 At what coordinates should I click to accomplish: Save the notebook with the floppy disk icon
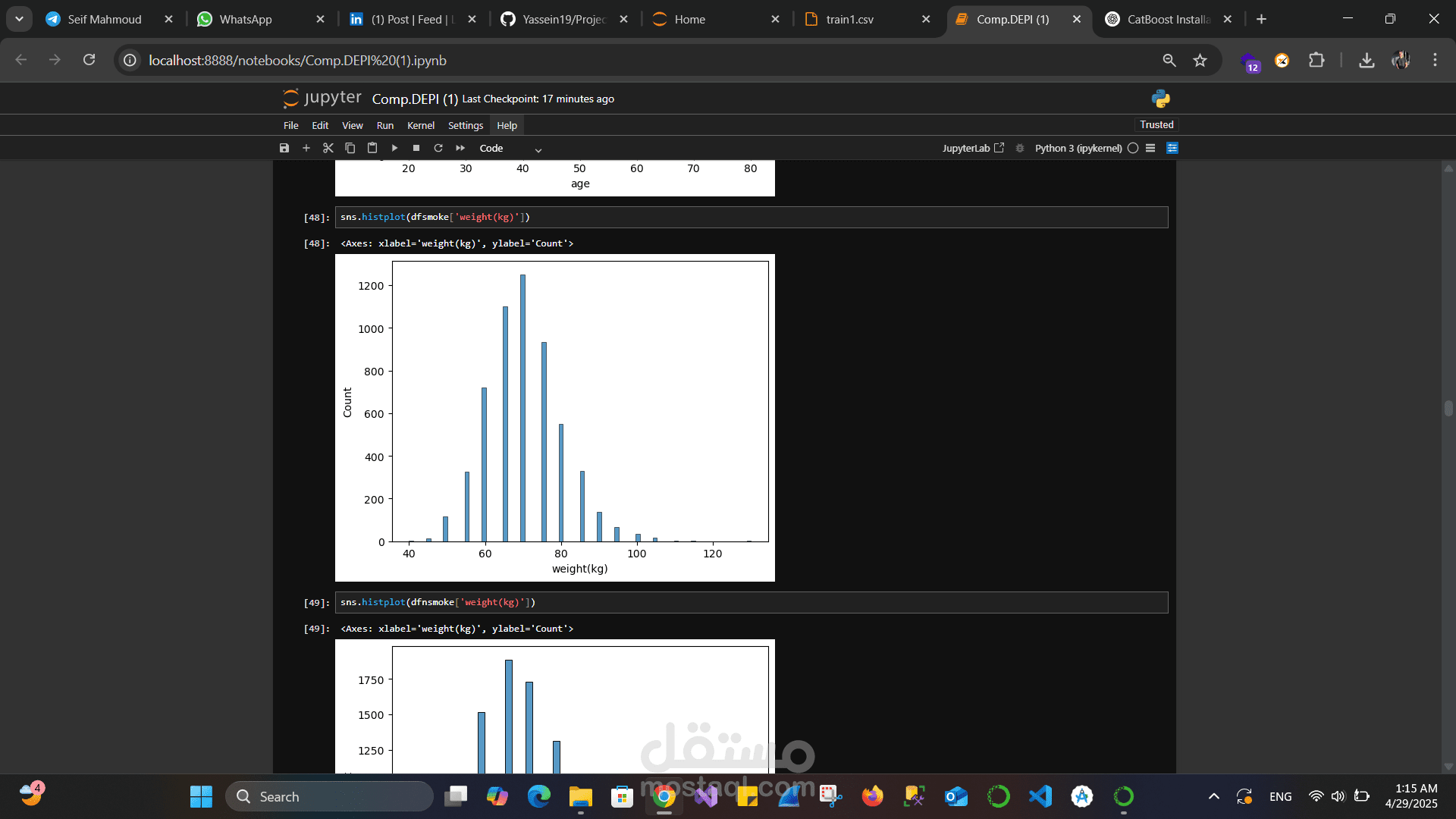tap(284, 148)
